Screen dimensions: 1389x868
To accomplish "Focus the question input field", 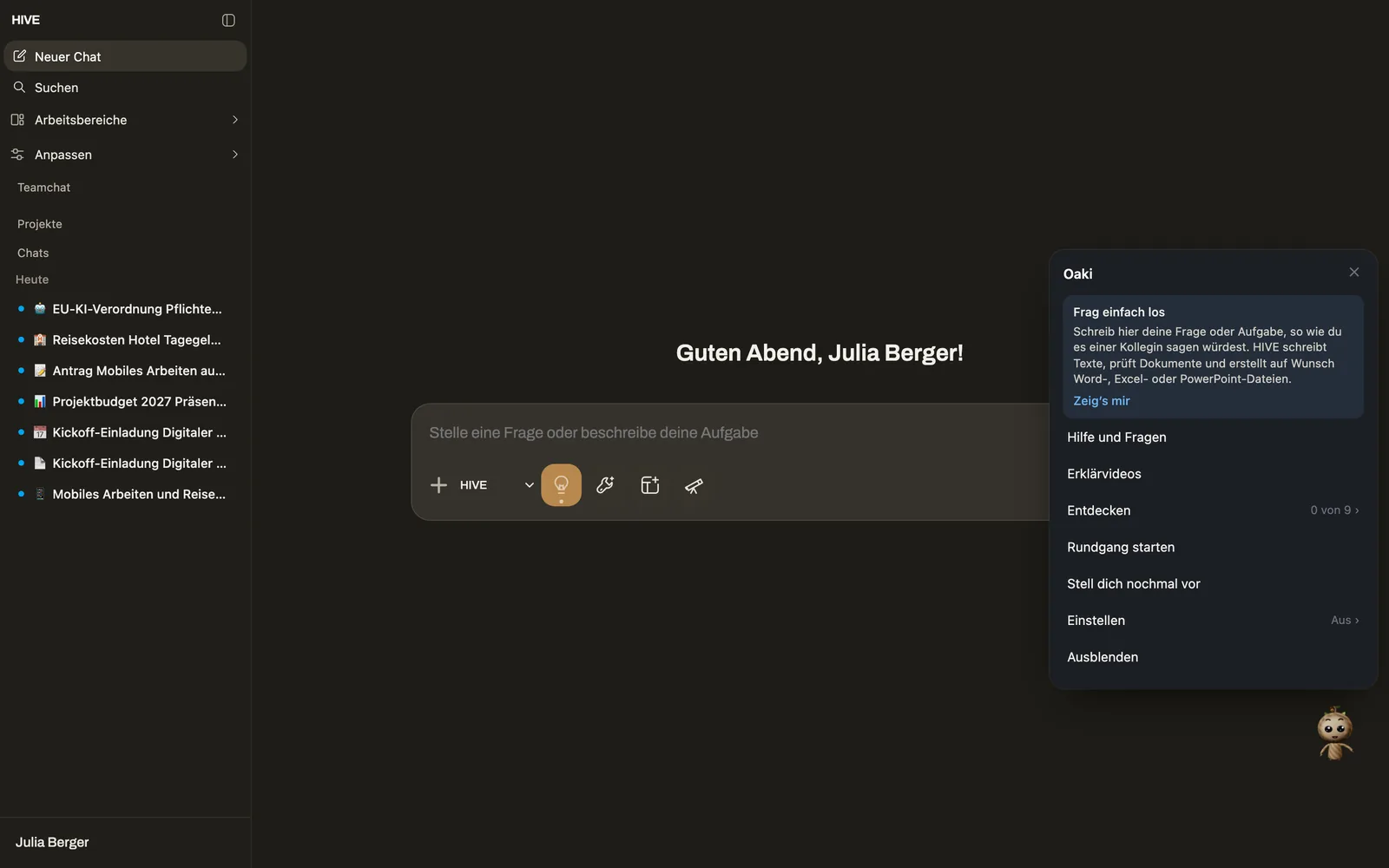I will pyautogui.click(x=729, y=432).
